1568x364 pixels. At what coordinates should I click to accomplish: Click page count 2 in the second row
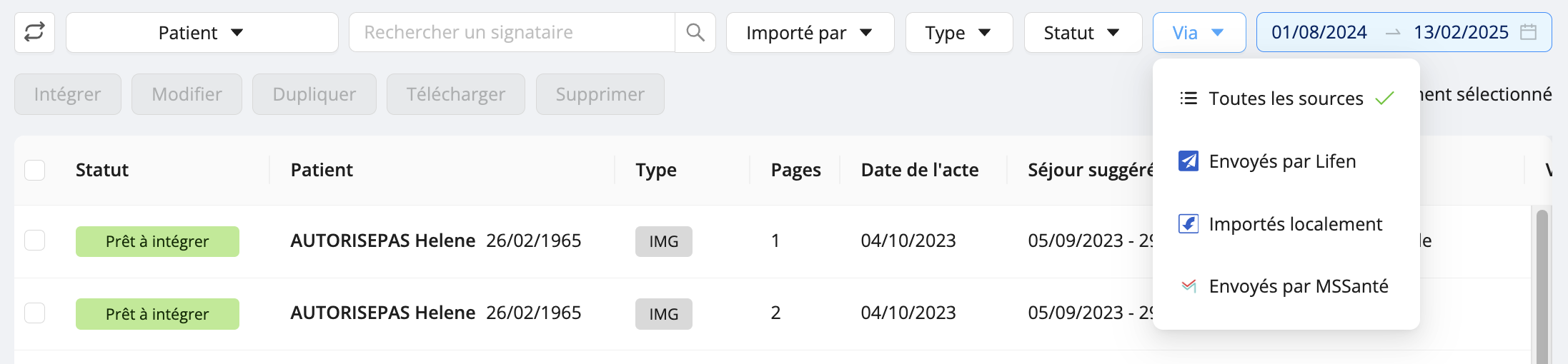[x=775, y=313]
